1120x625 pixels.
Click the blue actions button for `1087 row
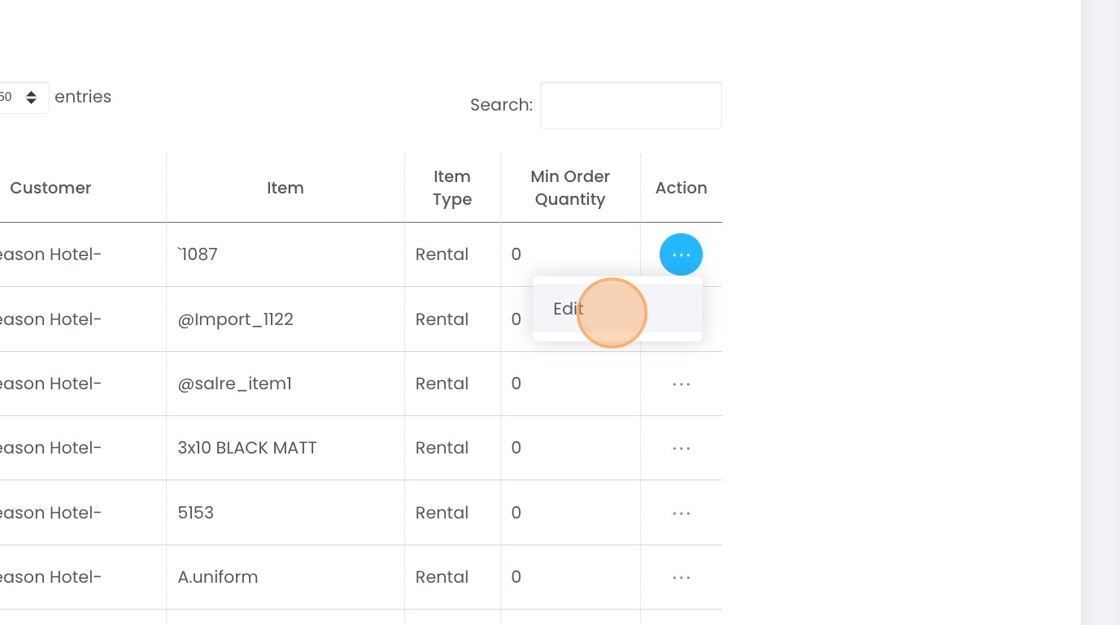tap(681, 255)
